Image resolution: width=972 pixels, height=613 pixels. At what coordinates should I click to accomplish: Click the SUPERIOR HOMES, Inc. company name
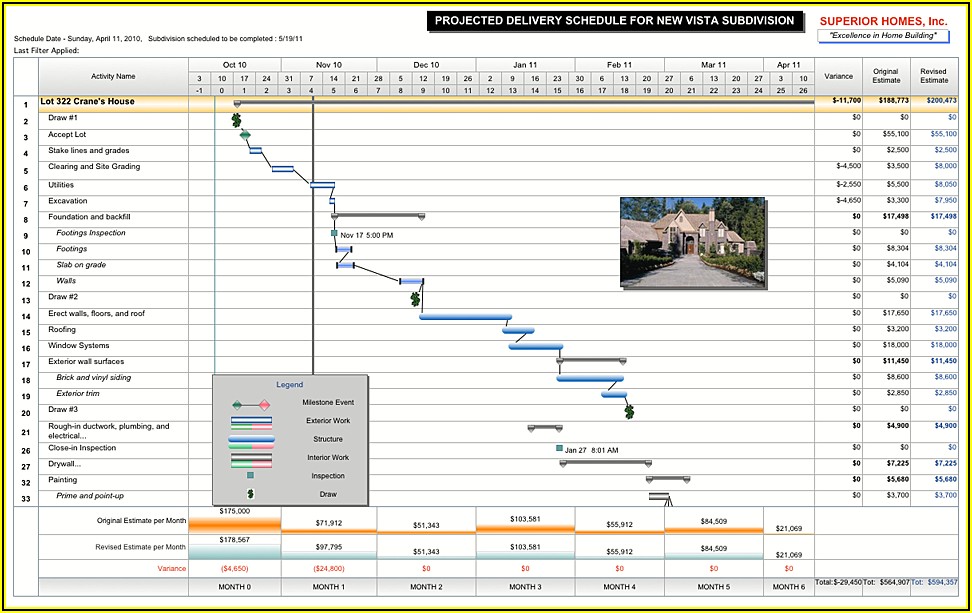click(x=882, y=21)
